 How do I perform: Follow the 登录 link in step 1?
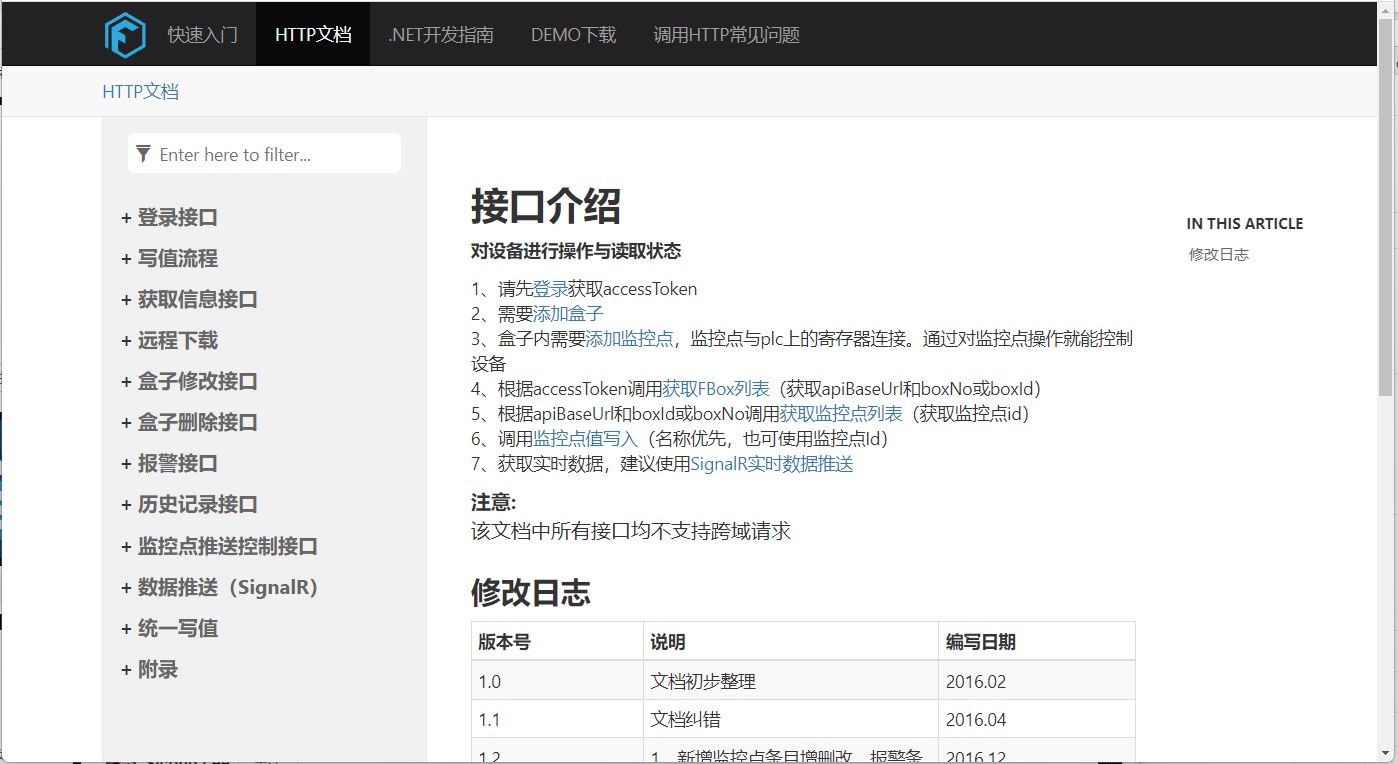pos(550,289)
